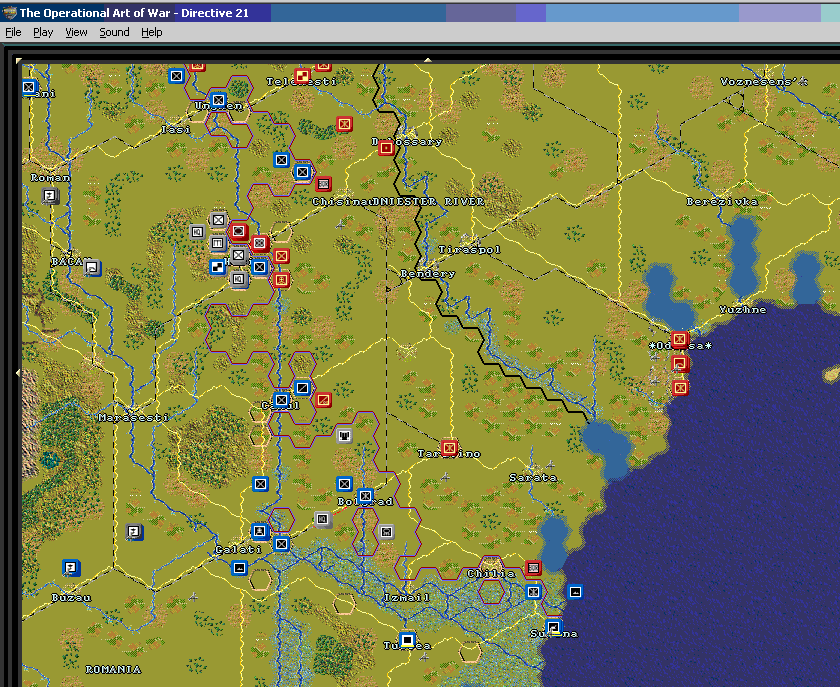
Task: Select the top red unit at Odessa
Action: tap(679, 339)
